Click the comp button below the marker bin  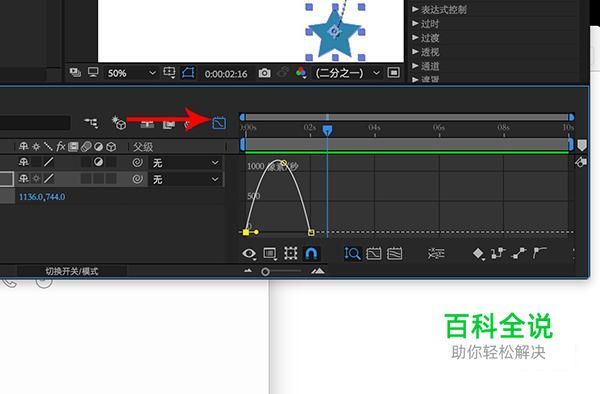click(581, 163)
